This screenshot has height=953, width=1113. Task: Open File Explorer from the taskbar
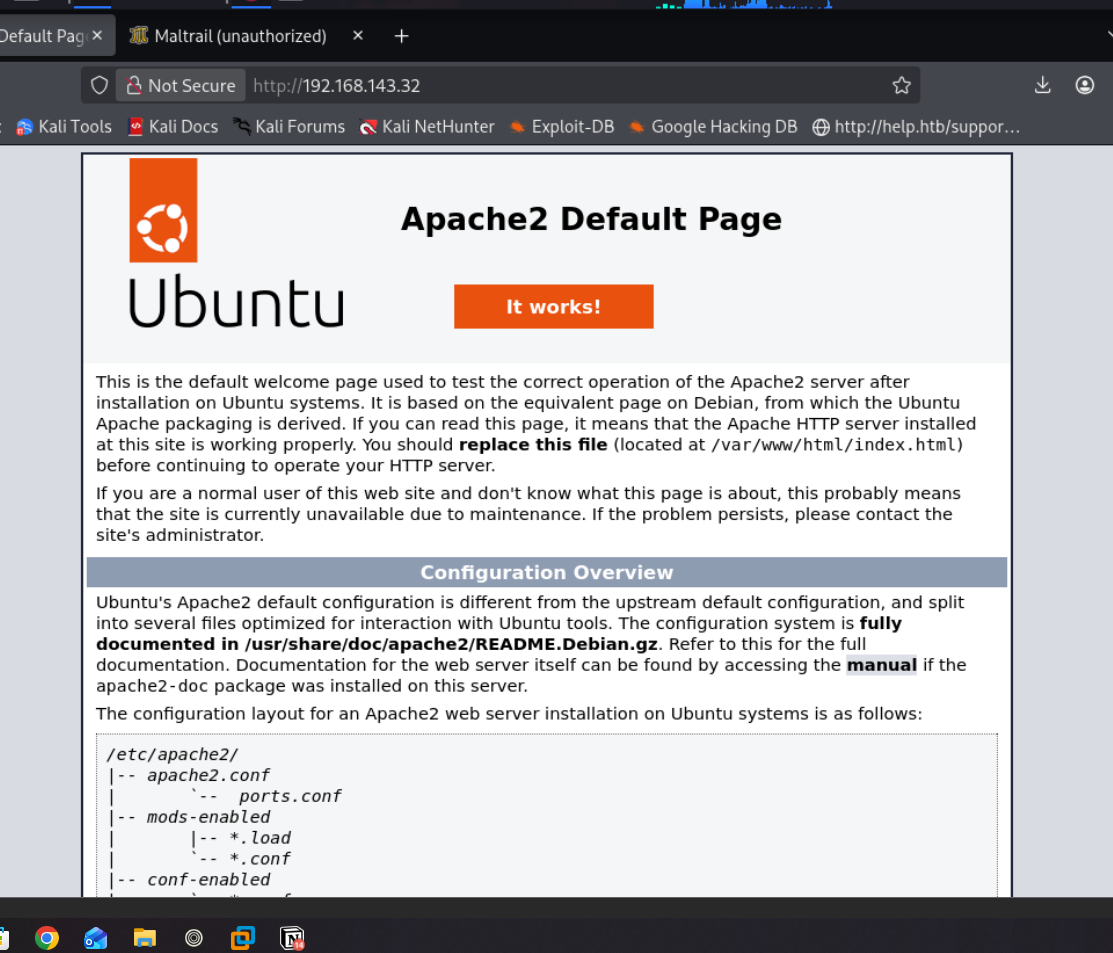145,937
